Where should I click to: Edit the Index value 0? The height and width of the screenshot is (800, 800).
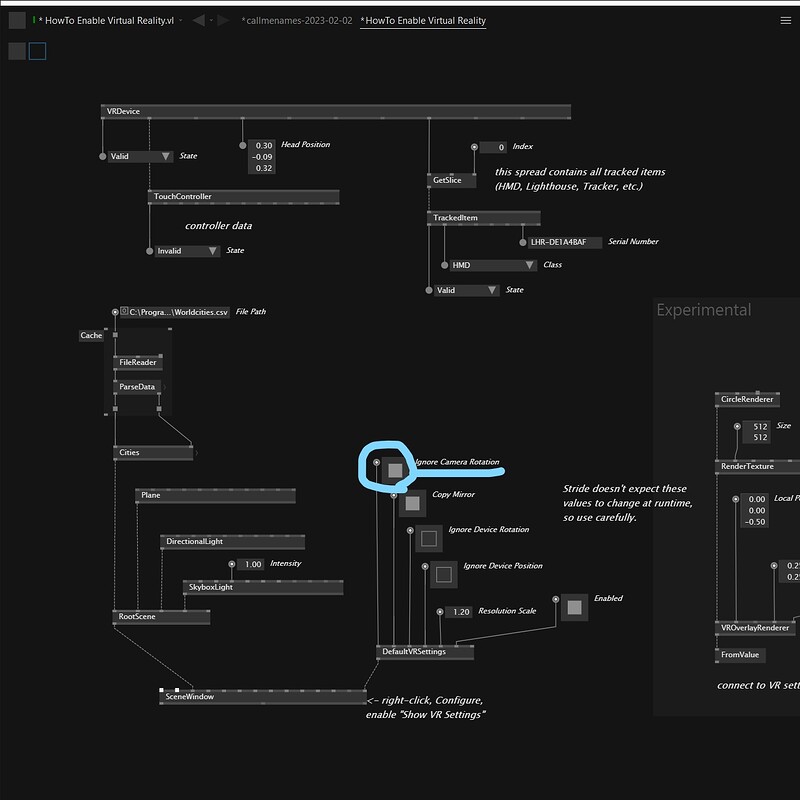[x=493, y=147]
